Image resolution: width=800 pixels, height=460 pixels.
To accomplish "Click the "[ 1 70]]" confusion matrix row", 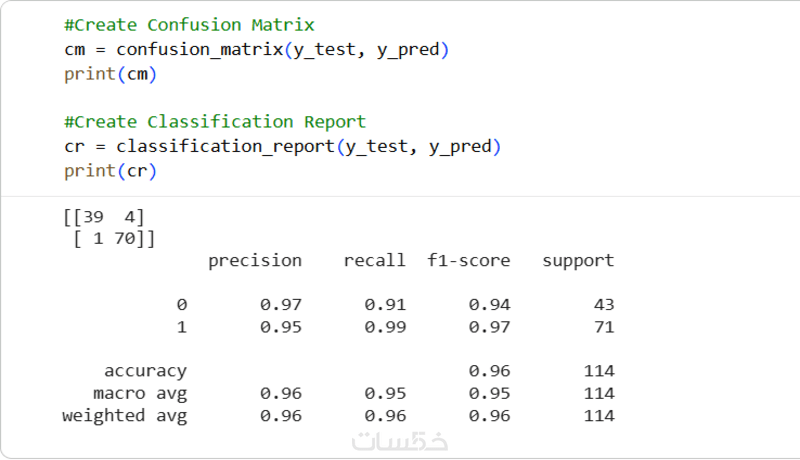I will tap(114, 238).
